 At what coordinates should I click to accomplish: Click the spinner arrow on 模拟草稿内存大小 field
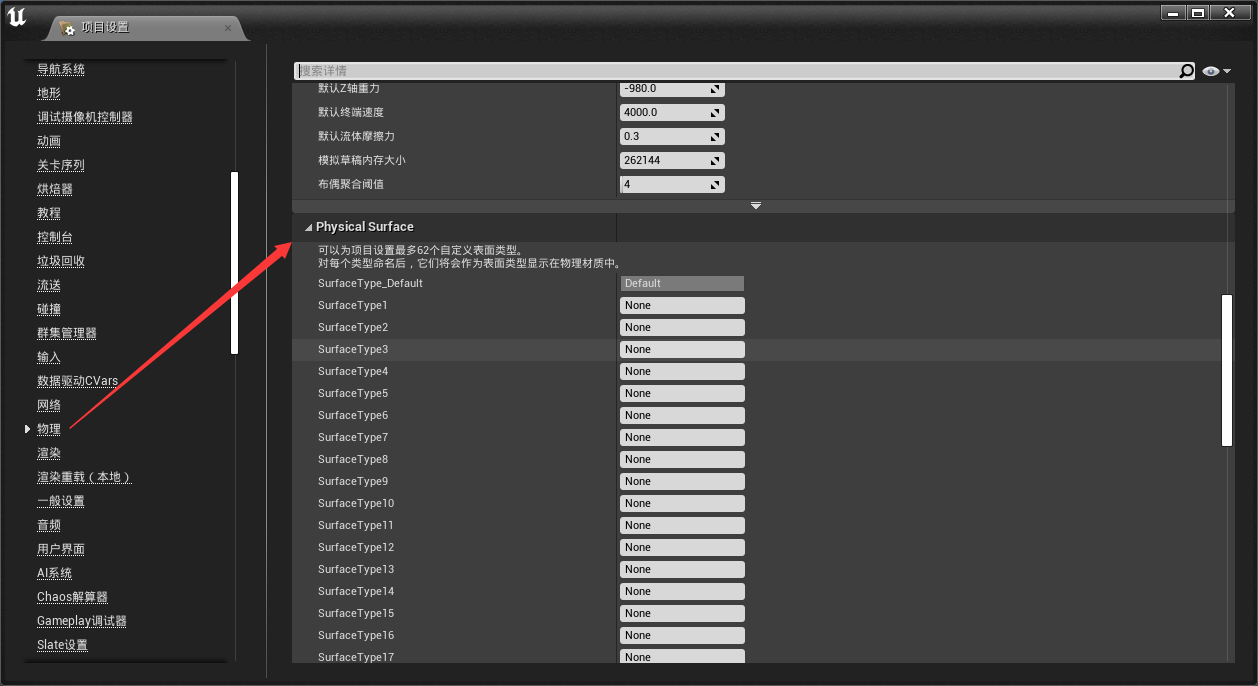(715, 161)
